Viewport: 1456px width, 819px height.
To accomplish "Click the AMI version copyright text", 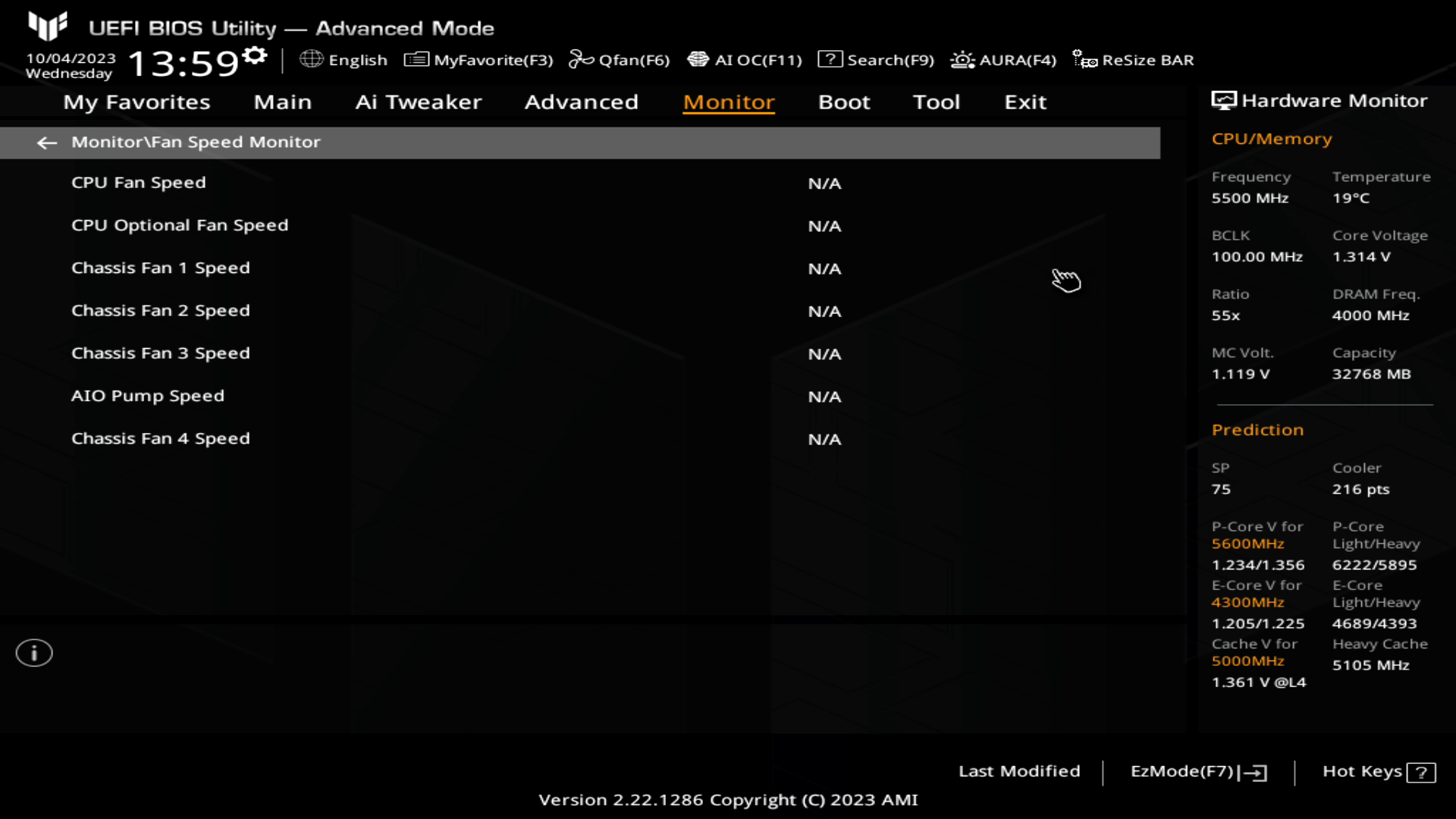I will point(728,800).
